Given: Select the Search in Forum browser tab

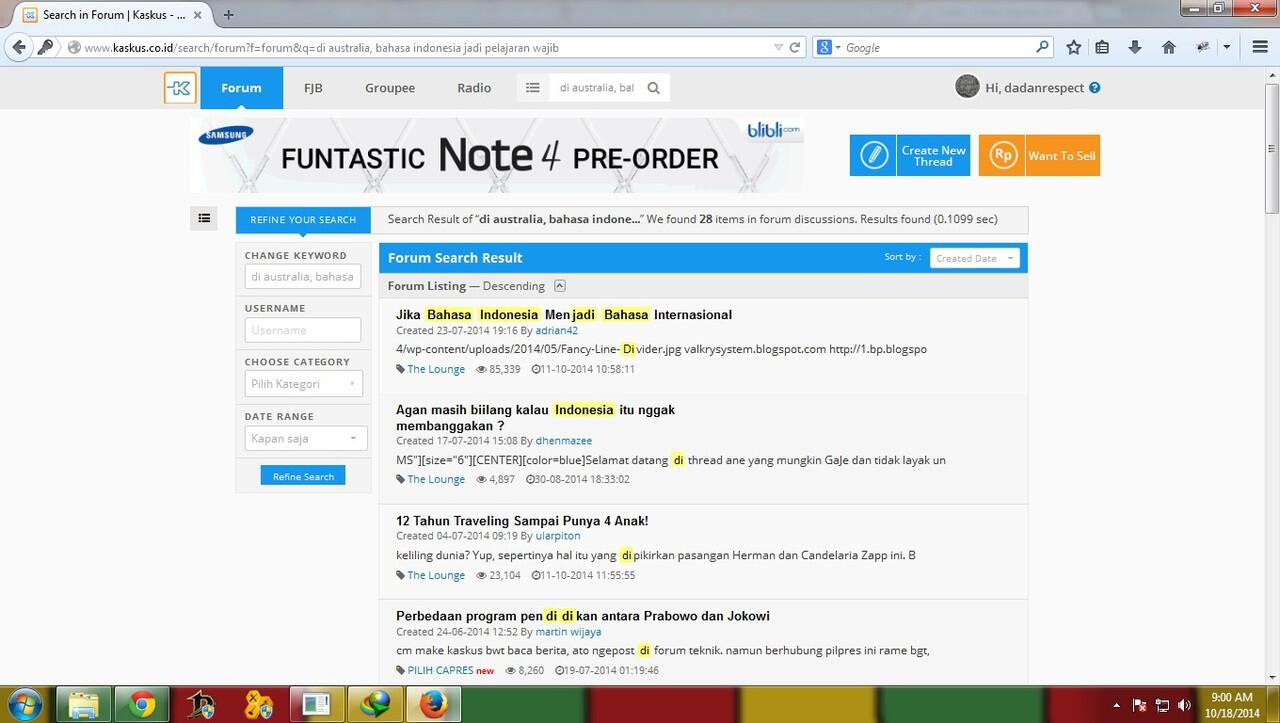Looking at the screenshot, I should [x=115, y=15].
